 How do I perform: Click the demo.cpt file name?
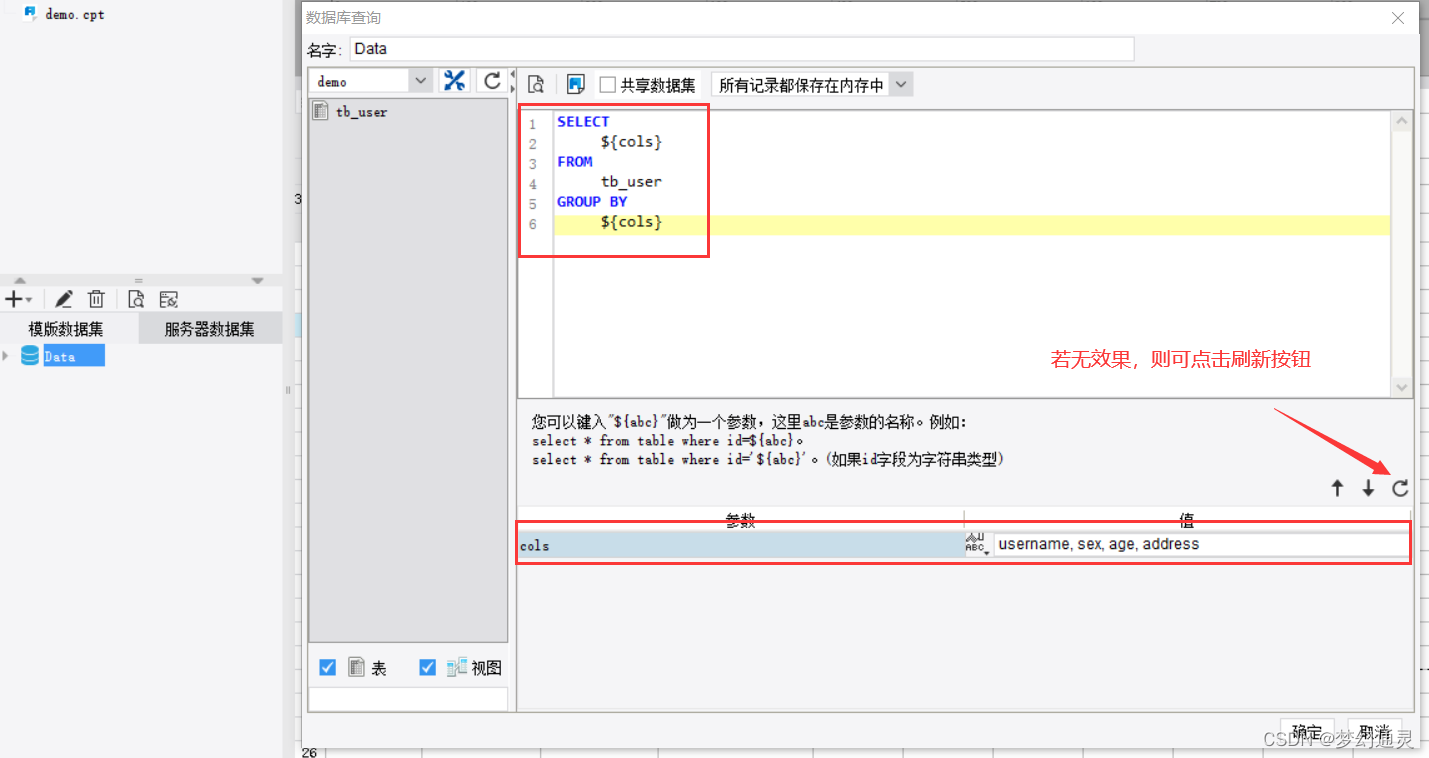[75, 15]
